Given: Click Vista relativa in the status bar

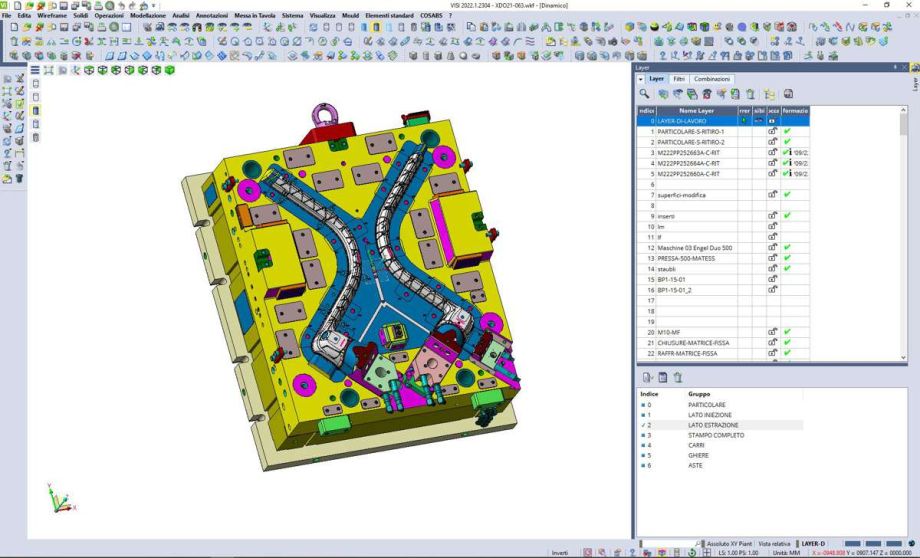Looking at the screenshot, I should [x=774, y=544].
